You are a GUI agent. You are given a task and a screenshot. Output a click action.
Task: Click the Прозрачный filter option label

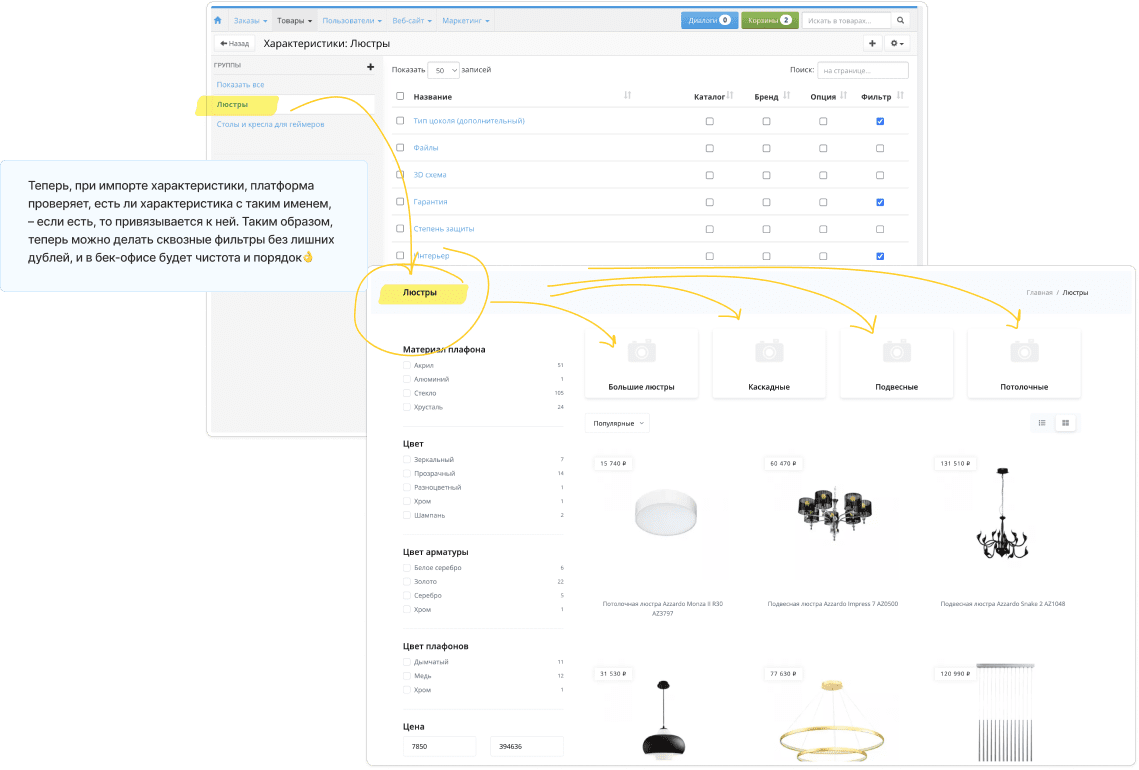[434, 474]
